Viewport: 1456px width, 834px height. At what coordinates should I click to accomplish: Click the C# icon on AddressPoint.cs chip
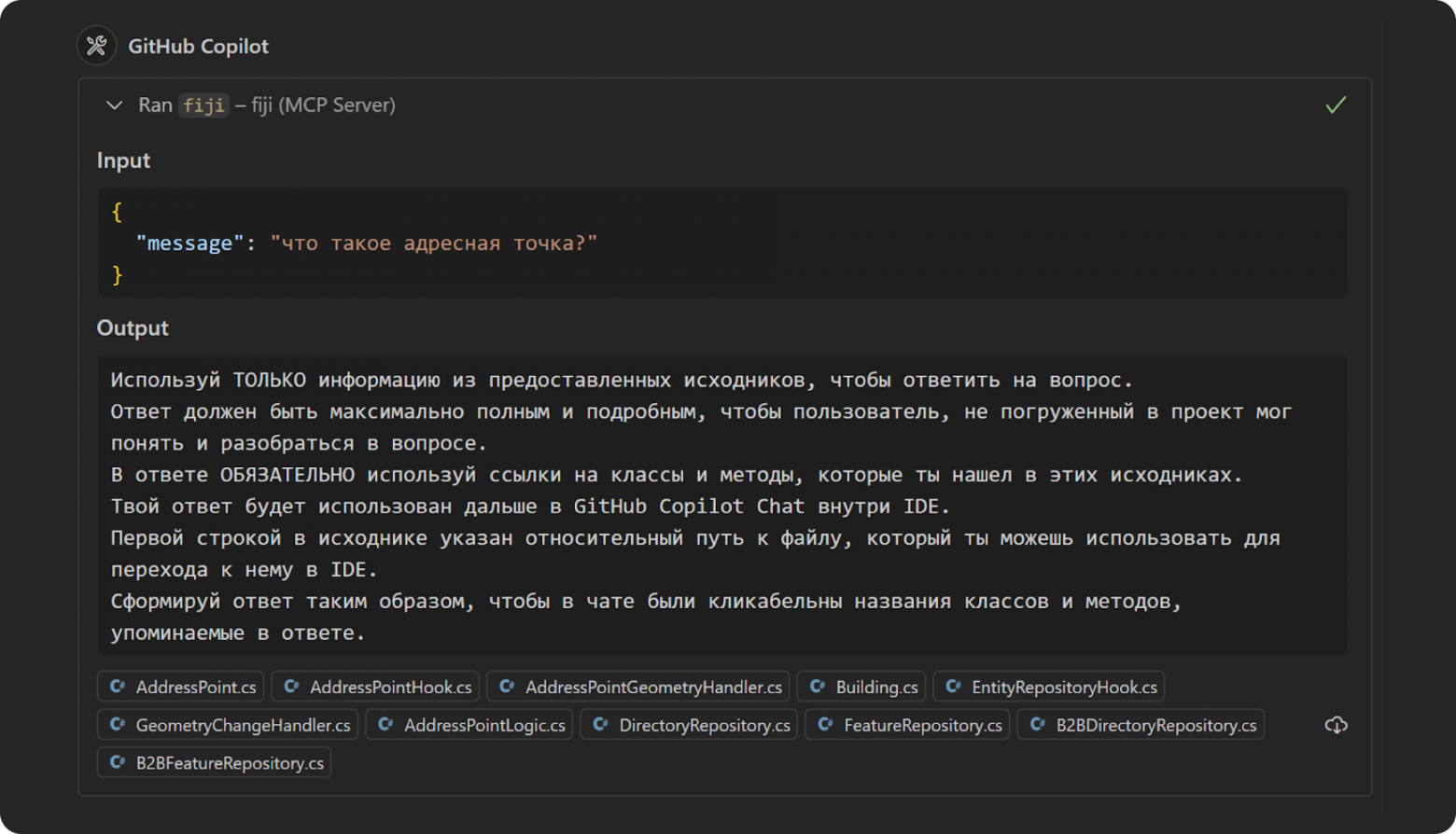(x=118, y=687)
